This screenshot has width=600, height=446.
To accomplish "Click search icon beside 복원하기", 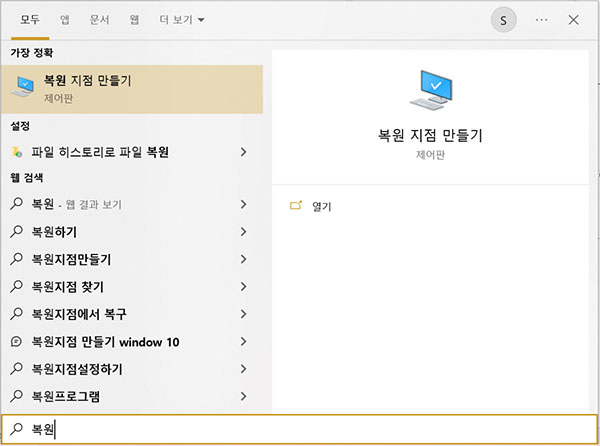I will point(16,231).
